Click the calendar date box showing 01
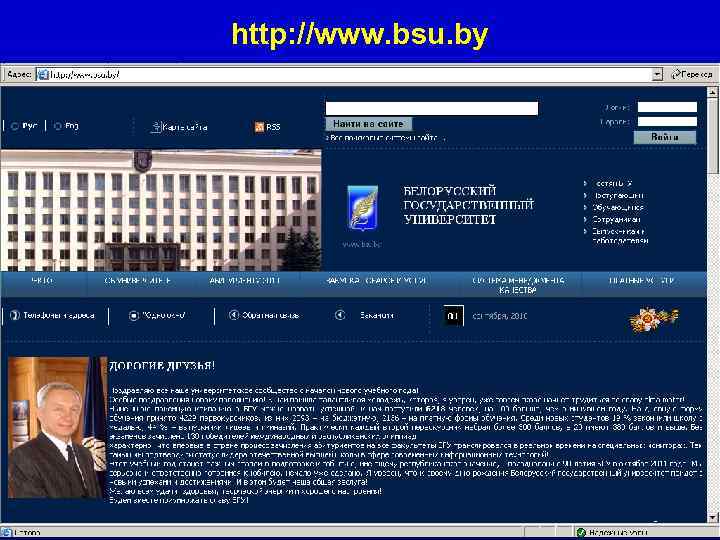 (453, 315)
